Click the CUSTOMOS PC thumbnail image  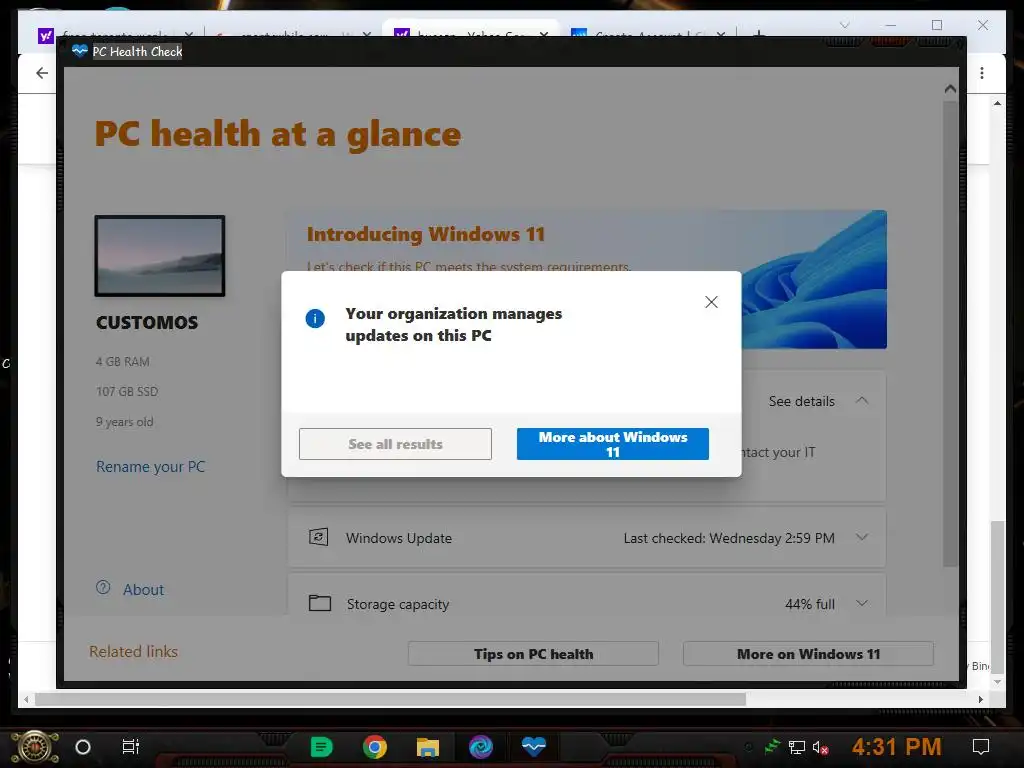click(x=160, y=256)
